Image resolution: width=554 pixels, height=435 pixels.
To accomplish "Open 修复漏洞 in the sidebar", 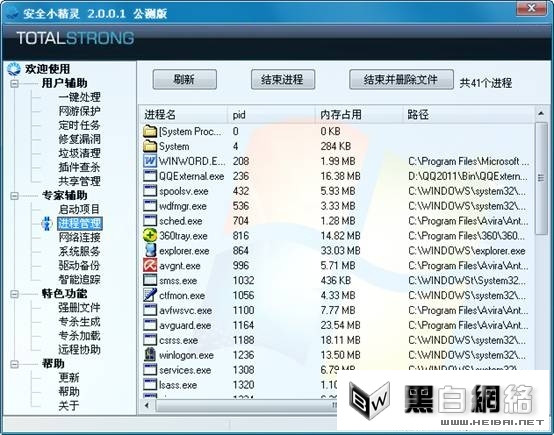I will click(79, 139).
